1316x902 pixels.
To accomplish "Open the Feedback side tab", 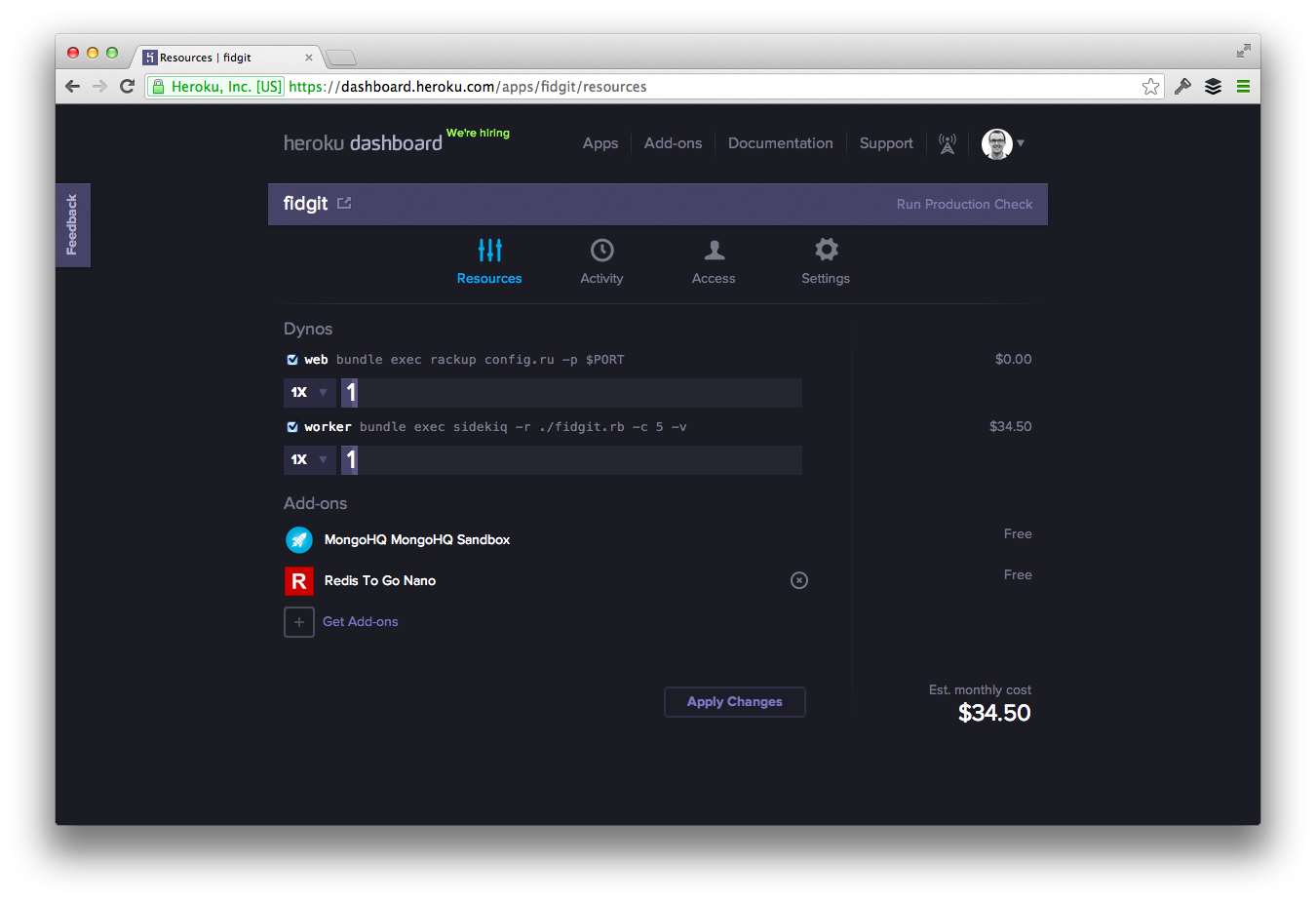I will click(72, 225).
